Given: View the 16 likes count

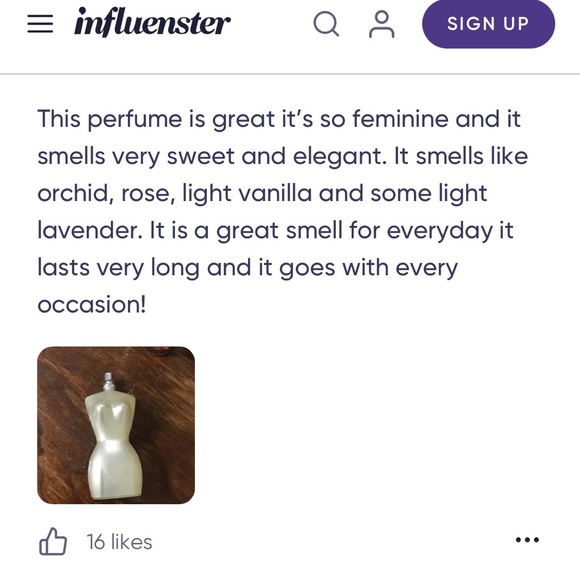Looking at the screenshot, I should click(119, 542).
